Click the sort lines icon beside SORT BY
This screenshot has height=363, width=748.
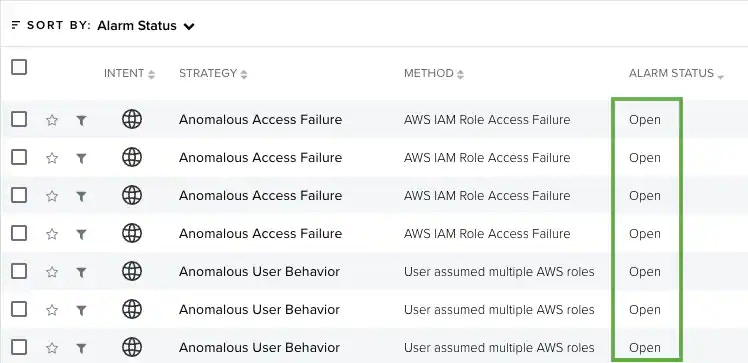[16, 25]
